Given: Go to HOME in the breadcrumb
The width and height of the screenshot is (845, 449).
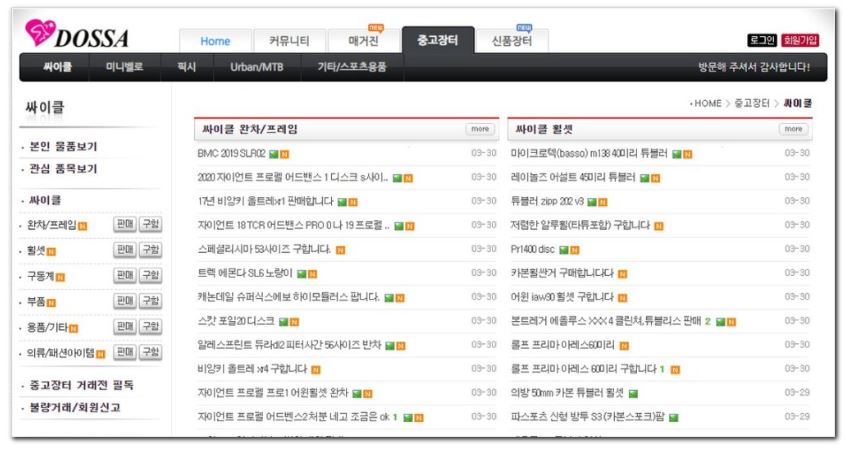Looking at the screenshot, I should [x=708, y=103].
